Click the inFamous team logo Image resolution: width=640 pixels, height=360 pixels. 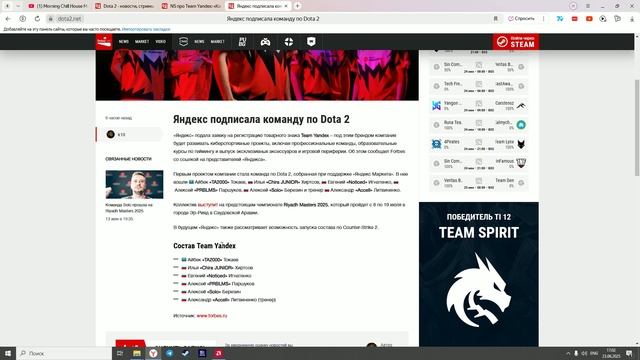tap(521, 164)
